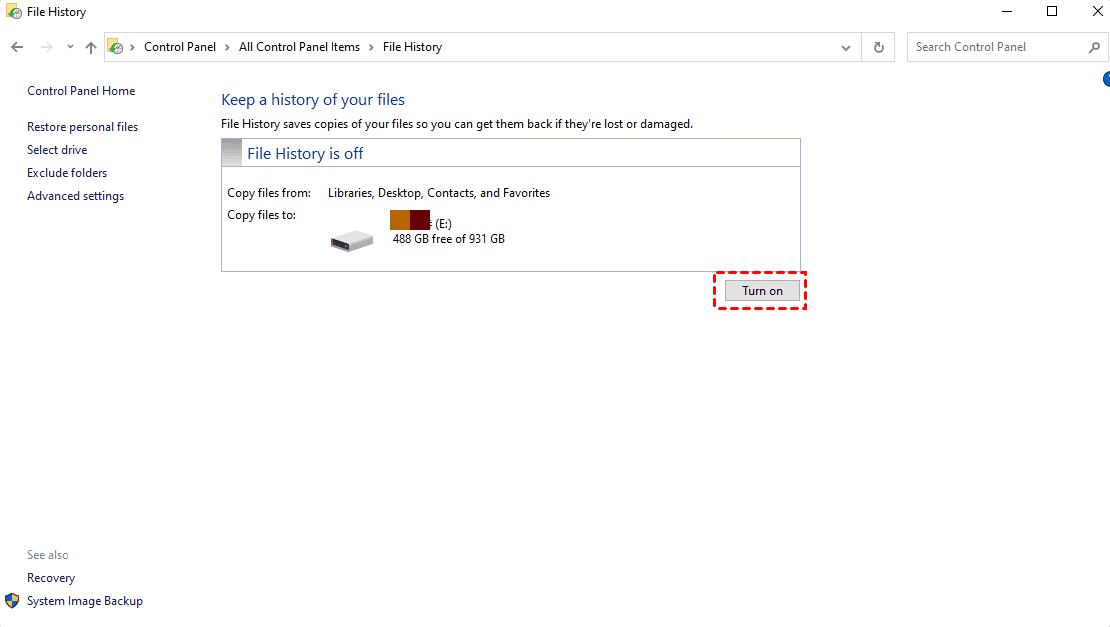Click the E: drive icon
Screen dimensions: 1110x627
click(x=352, y=241)
